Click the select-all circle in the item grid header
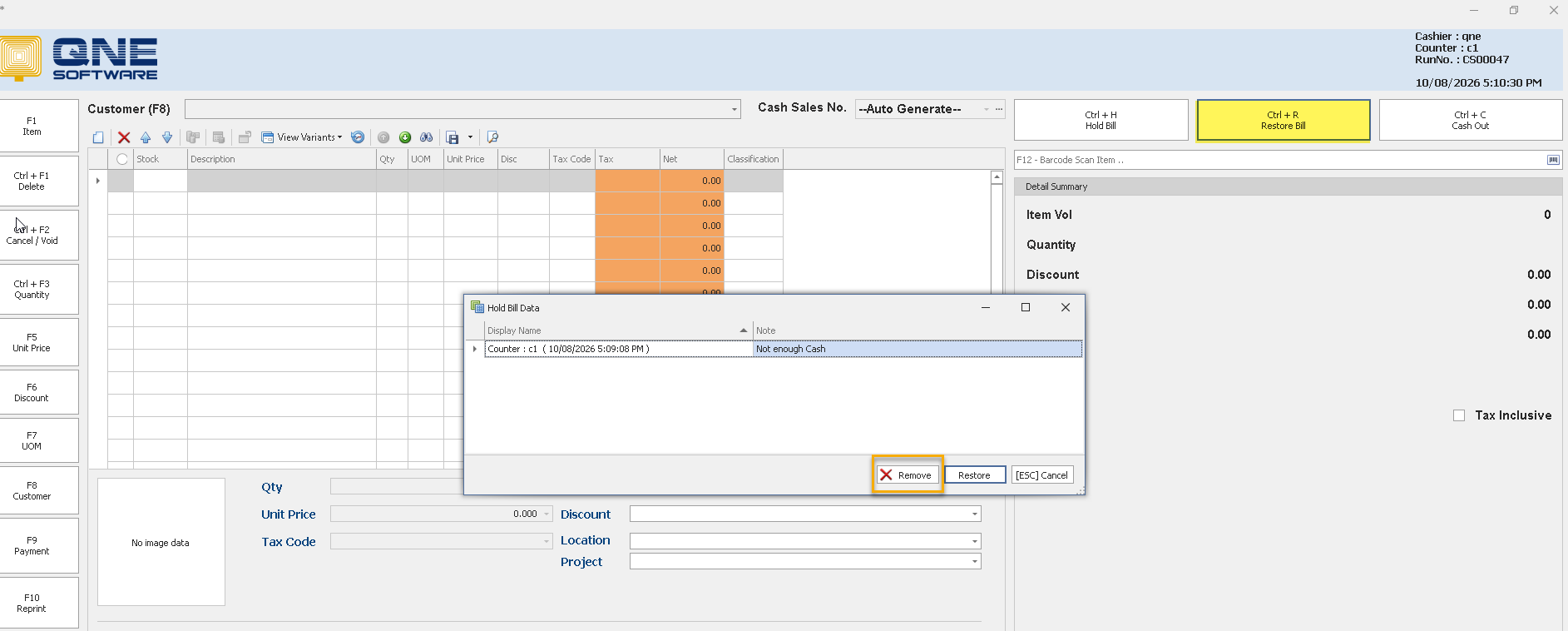Screen dimensions: 1568x631 pos(122,159)
